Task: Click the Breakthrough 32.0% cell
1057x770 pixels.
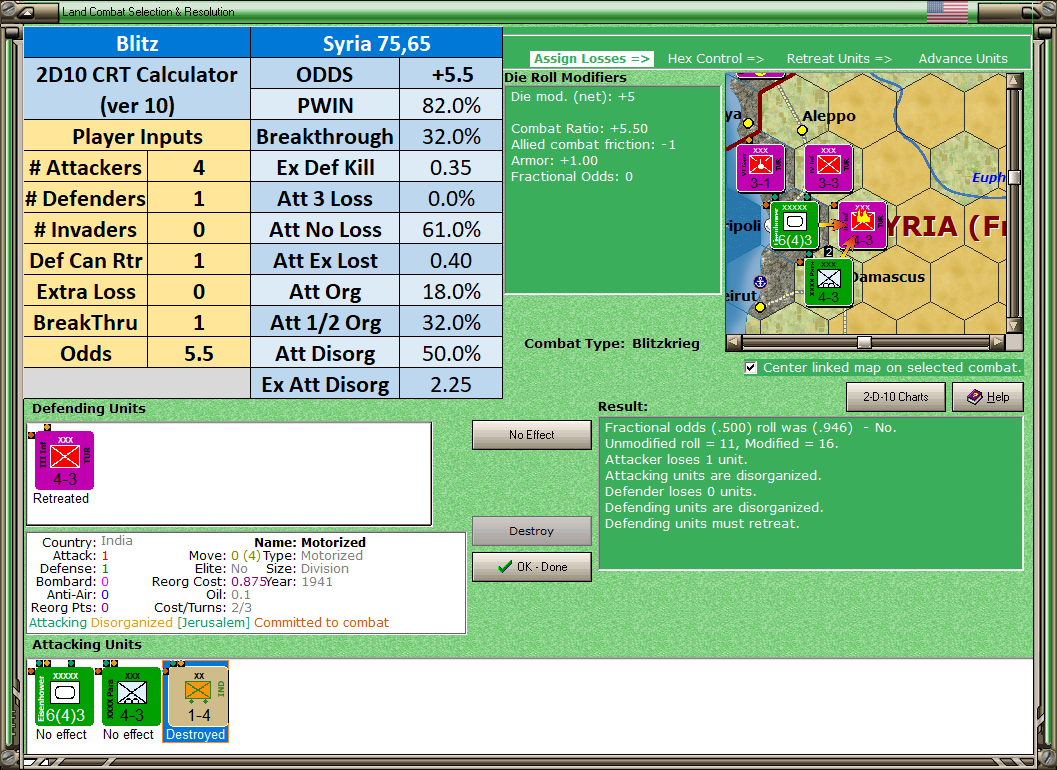Action: click(451, 137)
